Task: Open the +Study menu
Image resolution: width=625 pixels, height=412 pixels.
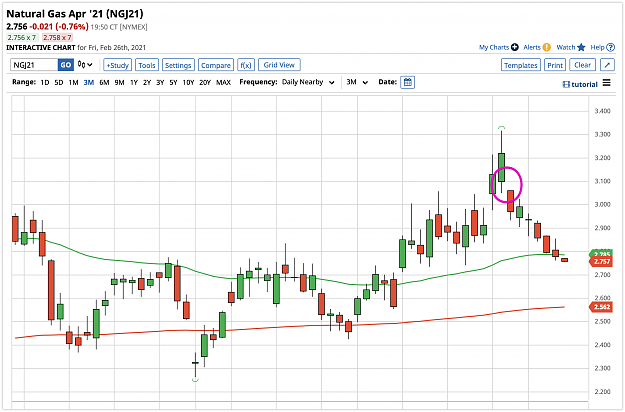Action: pos(117,65)
